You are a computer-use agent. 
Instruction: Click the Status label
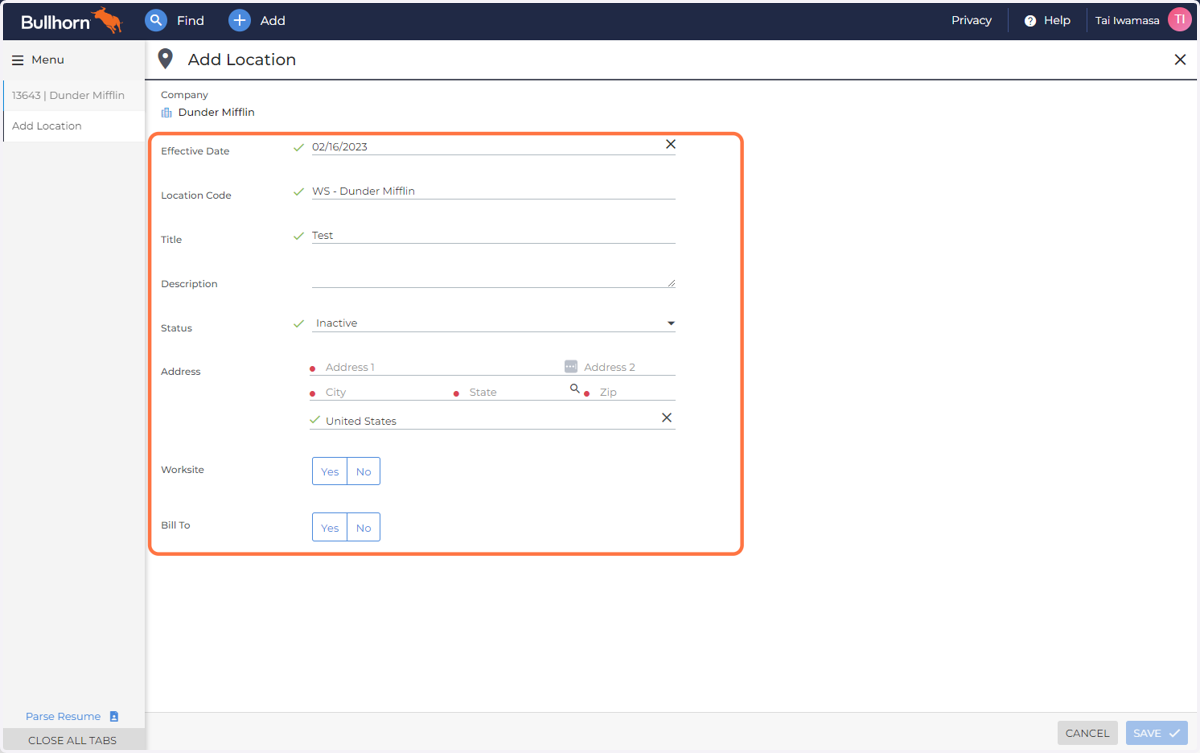pos(176,328)
